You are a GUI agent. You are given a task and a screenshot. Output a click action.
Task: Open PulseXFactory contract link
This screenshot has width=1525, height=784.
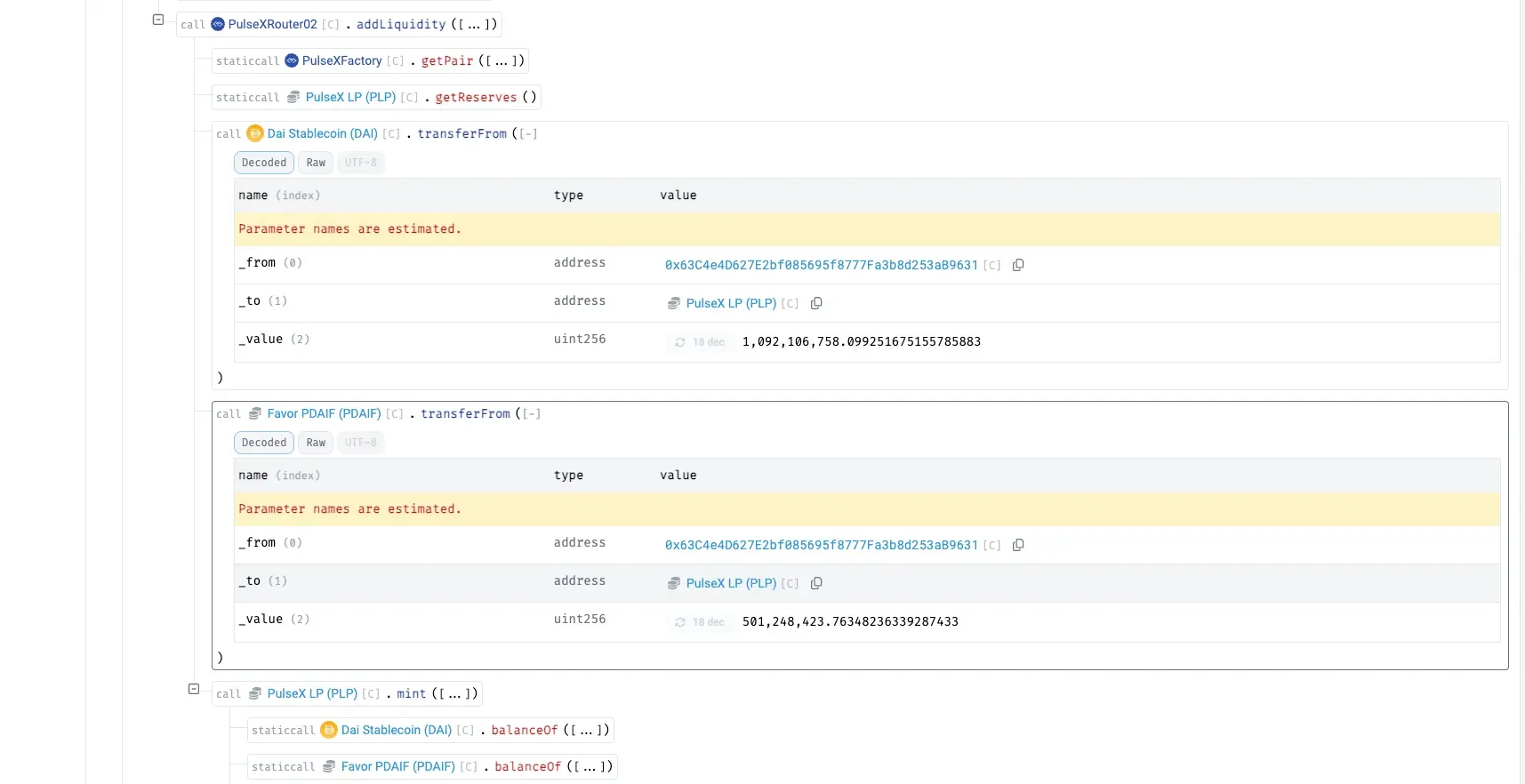[342, 61]
